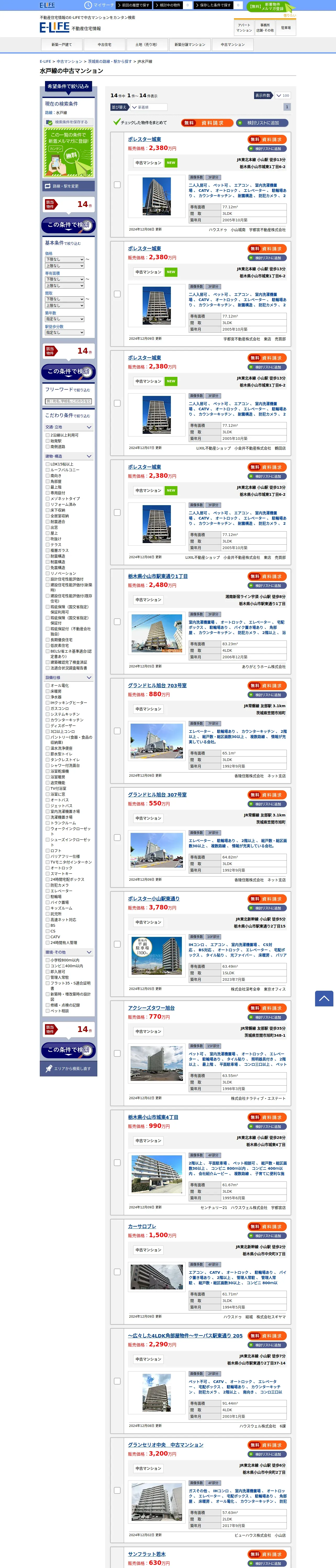Click the E-LIFE logo
This screenshot has width=336, height=1568.
[x=54, y=27]
